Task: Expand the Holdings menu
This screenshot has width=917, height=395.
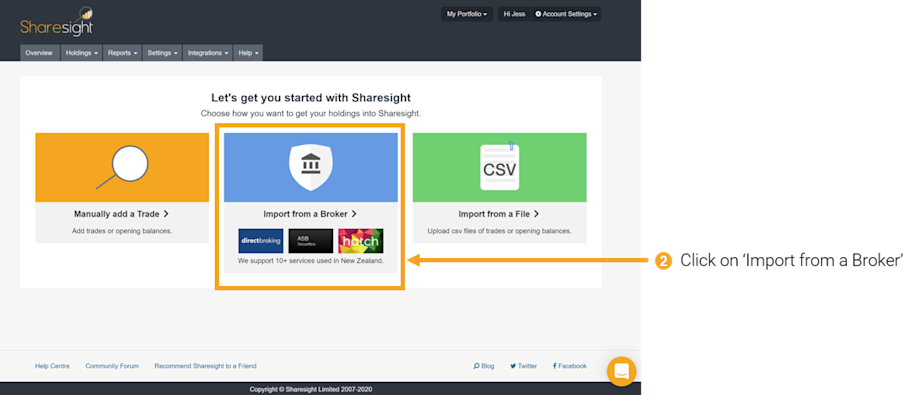Action: click(81, 53)
